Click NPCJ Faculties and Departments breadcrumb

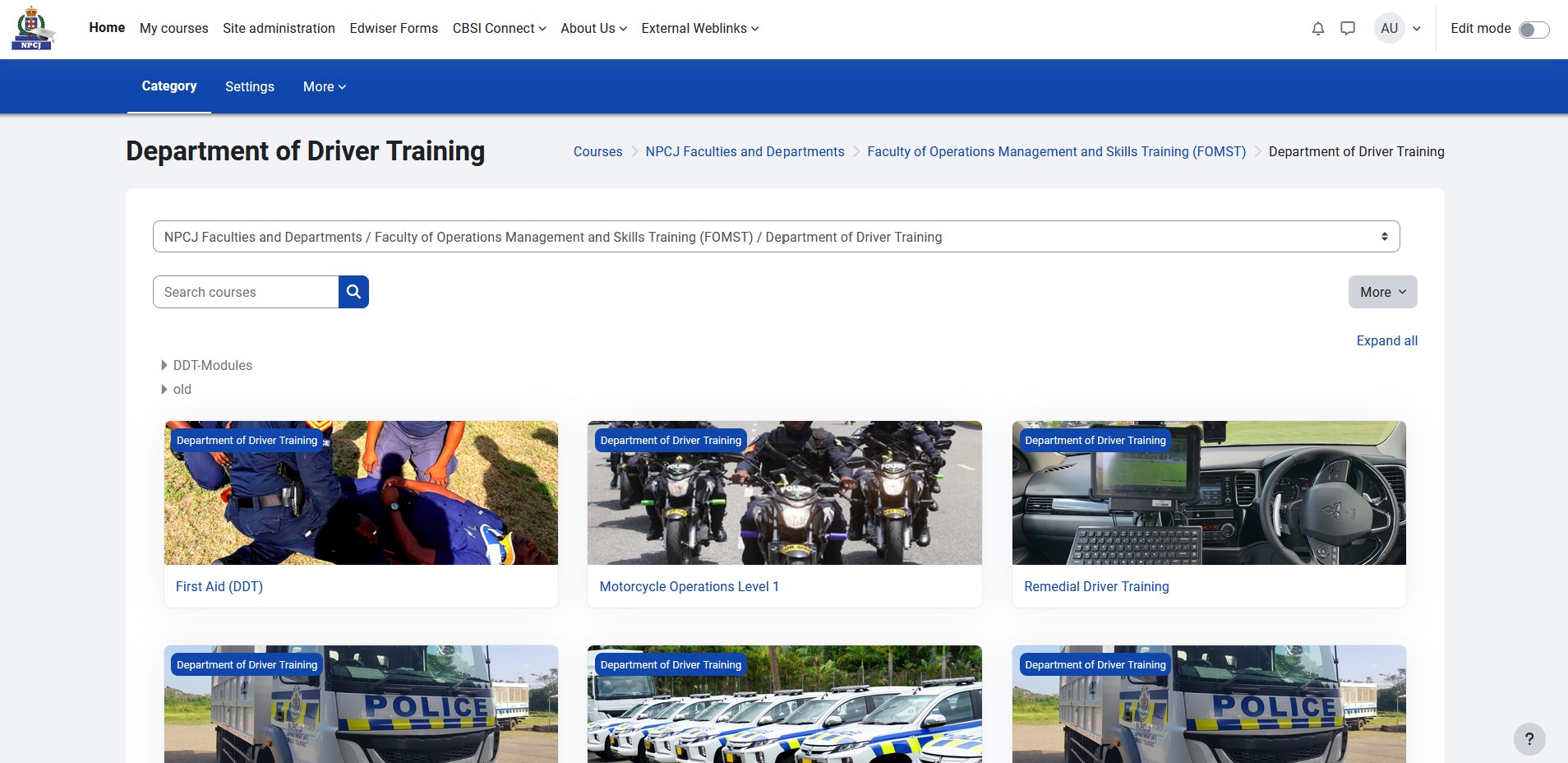click(x=745, y=152)
